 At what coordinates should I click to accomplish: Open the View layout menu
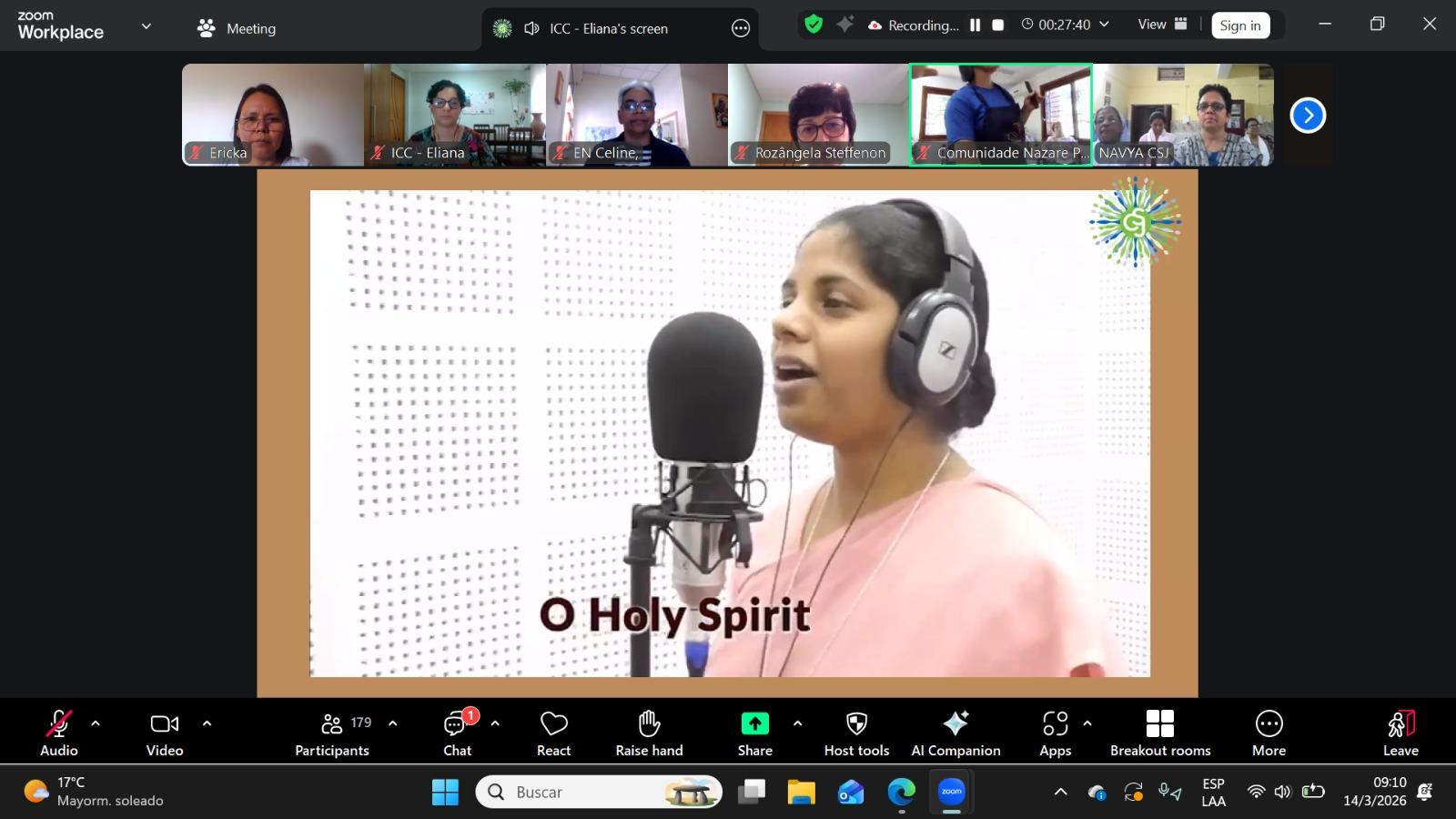1162,25
